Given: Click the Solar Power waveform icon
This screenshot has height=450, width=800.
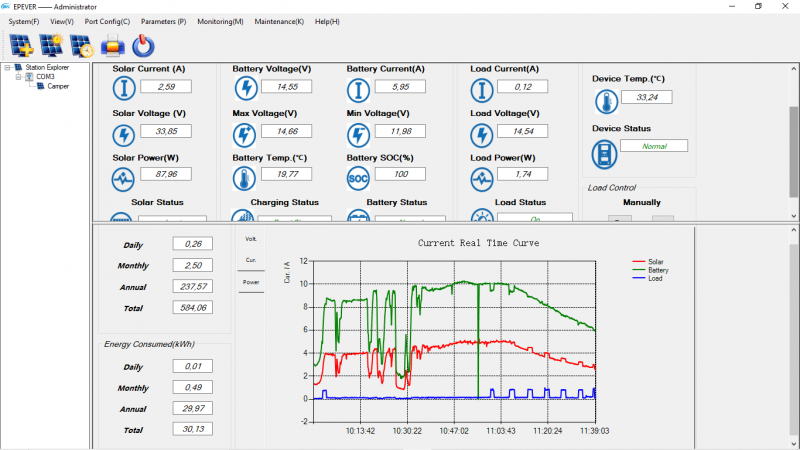Looking at the screenshot, I should (123, 178).
